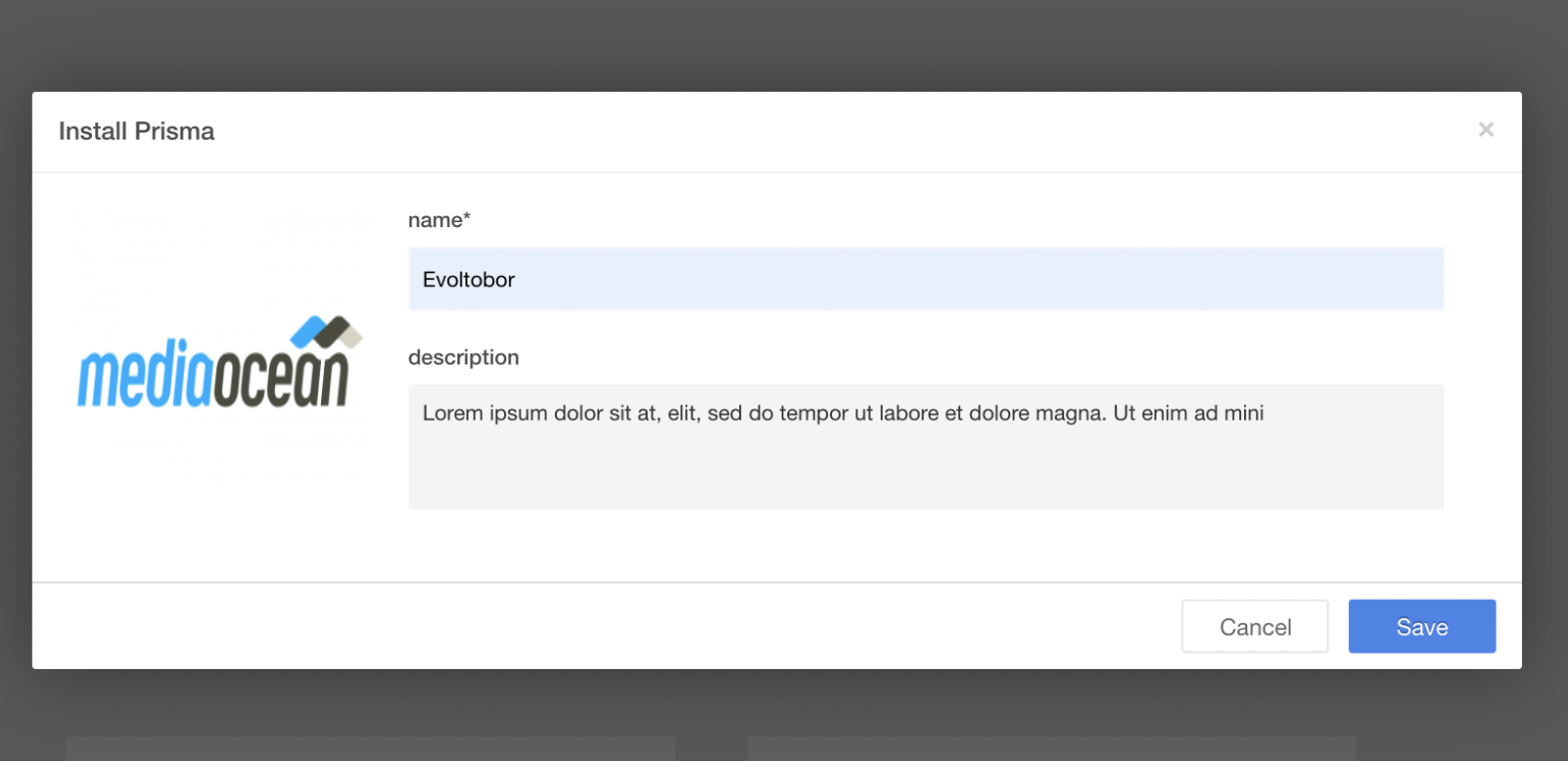Image resolution: width=1568 pixels, height=761 pixels.
Task: Click the Install Prisma title text
Action: click(x=136, y=131)
